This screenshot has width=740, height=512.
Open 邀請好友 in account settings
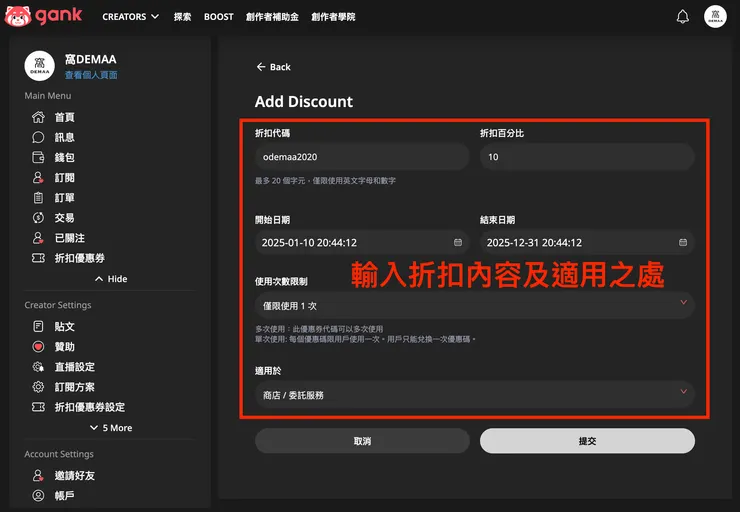[75, 476]
